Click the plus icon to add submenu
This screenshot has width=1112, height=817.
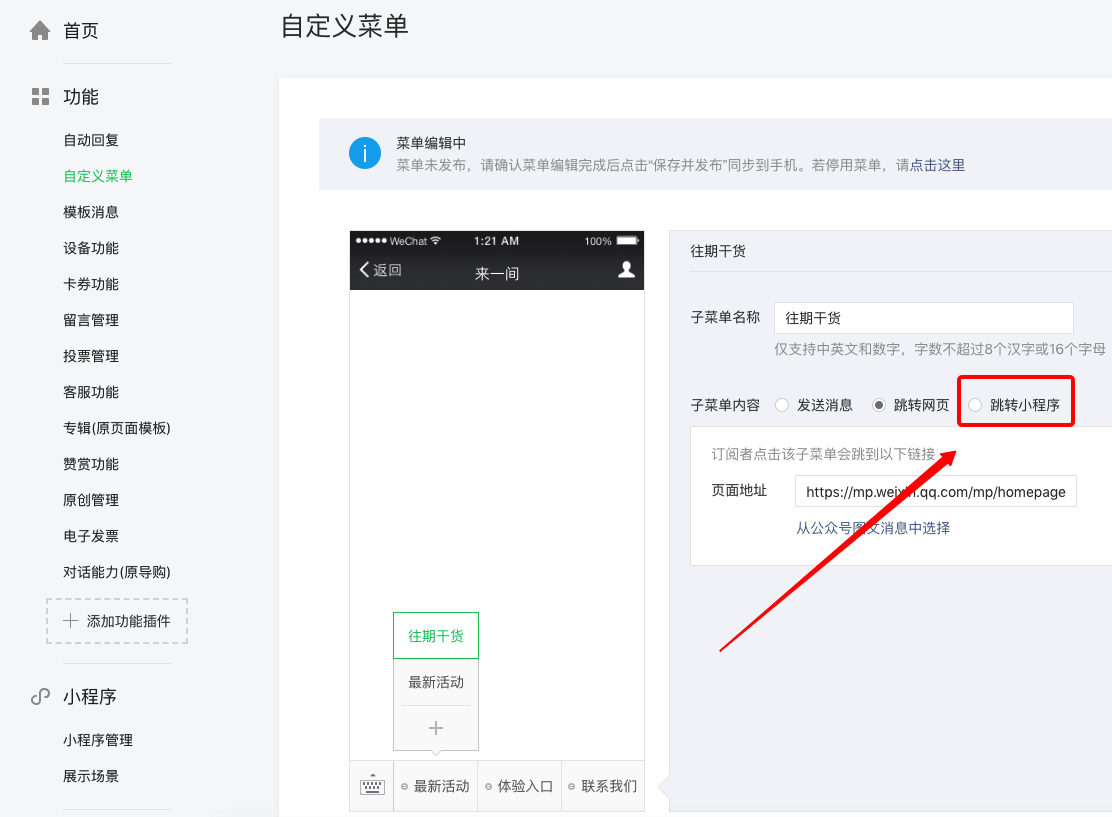[x=436, y=728]
